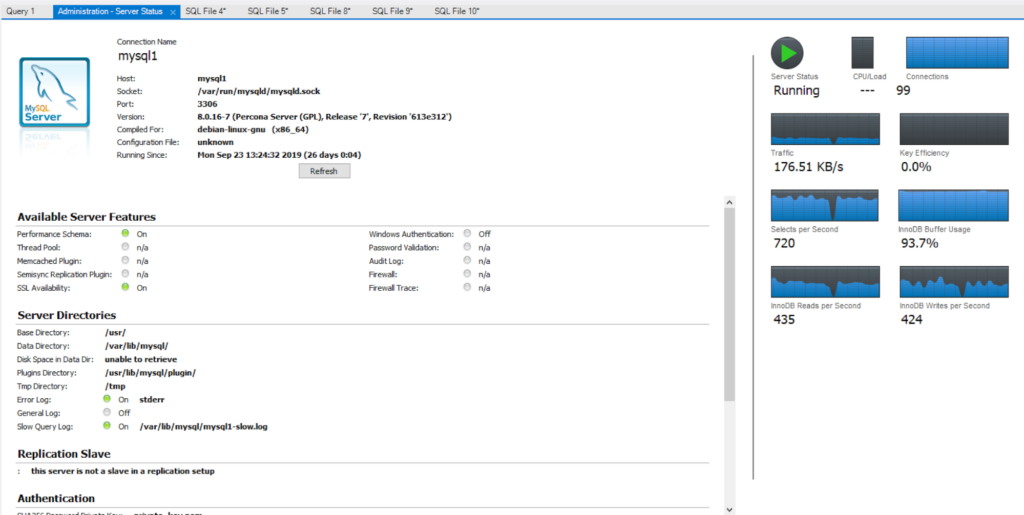Click the connection name mysql1 heading

[x=137, y=56]
